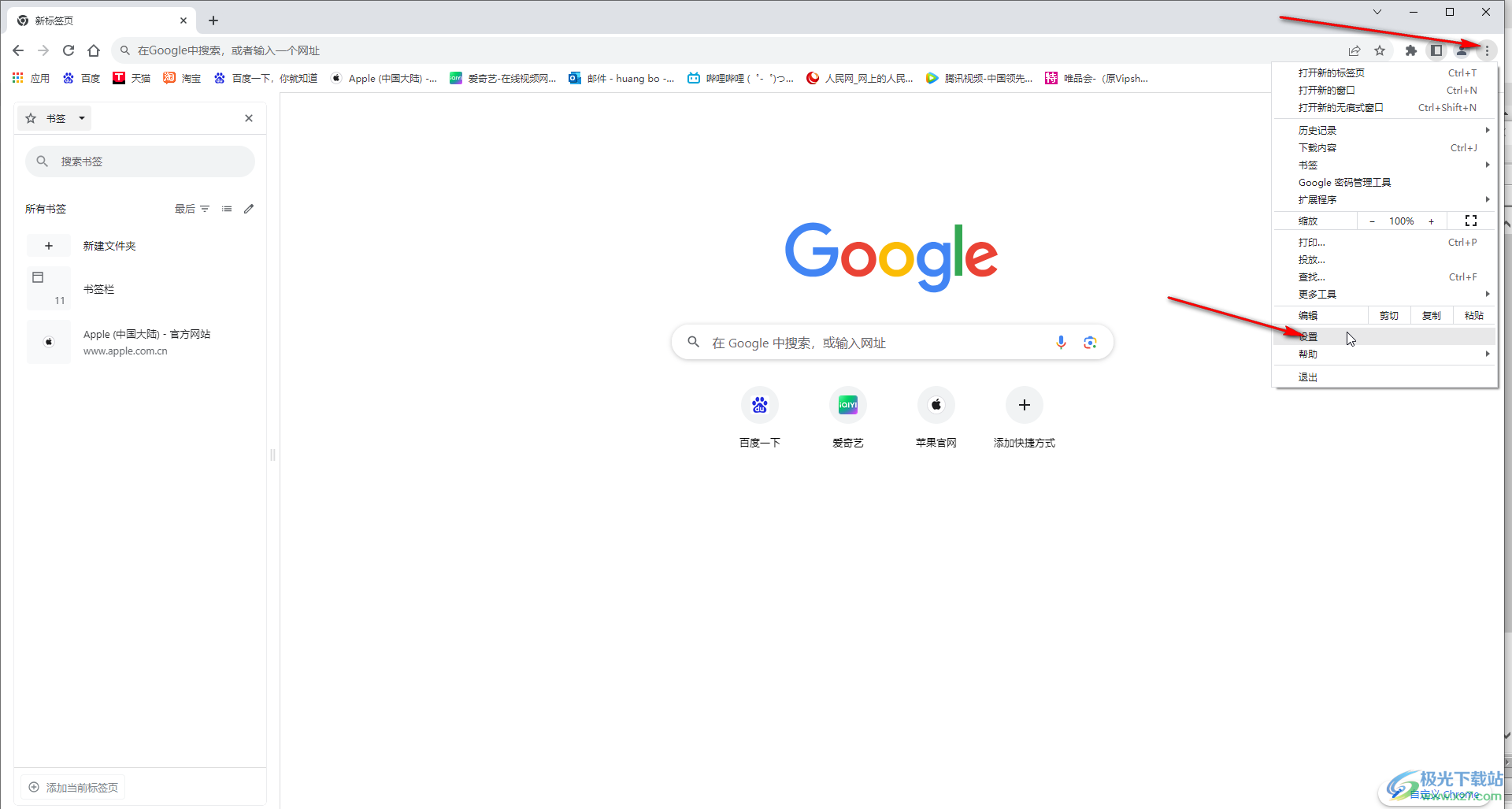1512x809 pixels.
Task: Select 退出 to quit Chrome
Action: click(x=1385, y=377)
